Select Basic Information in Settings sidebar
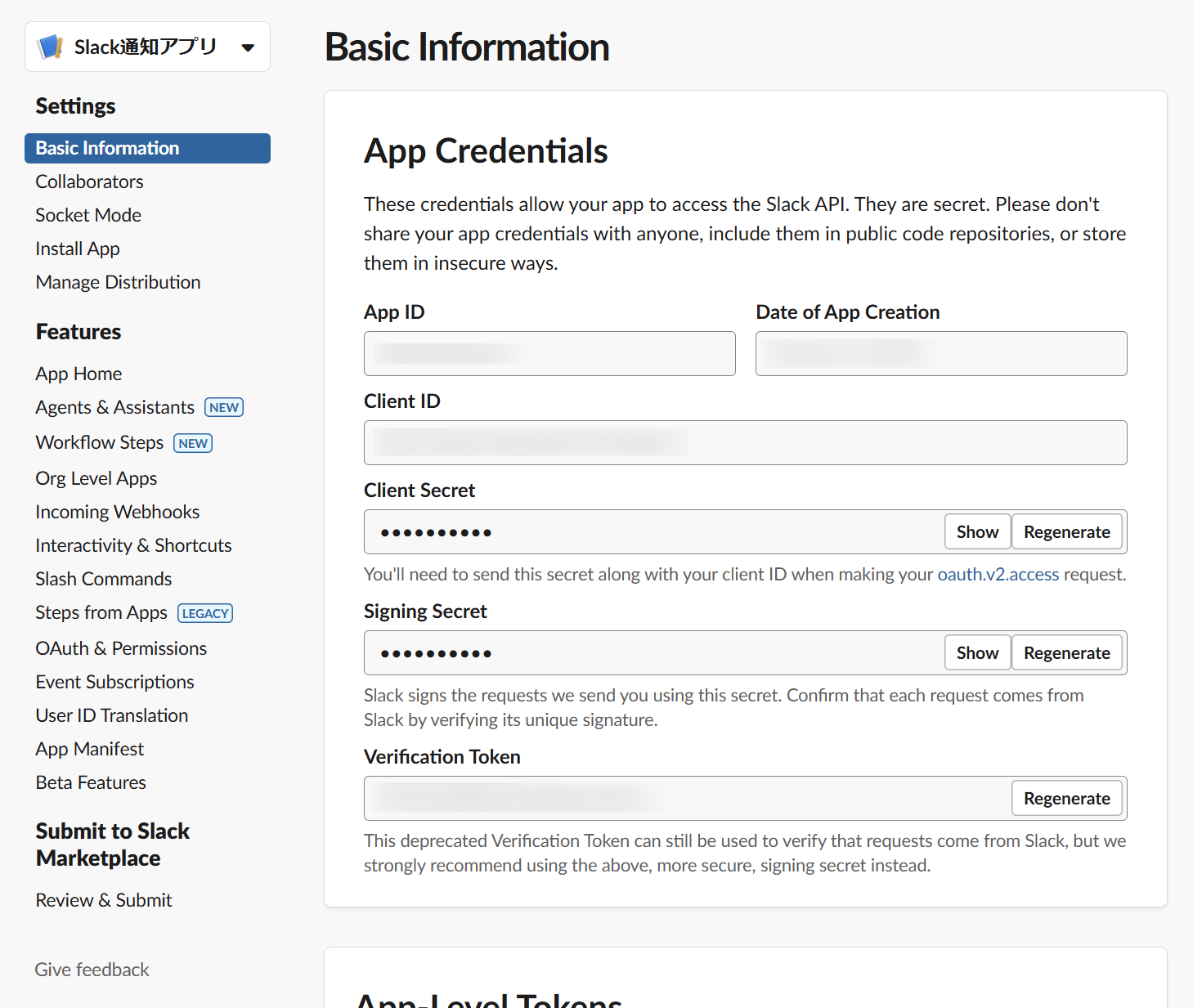The width and height of the screenshot is (1193, 1008). (147, 148)
